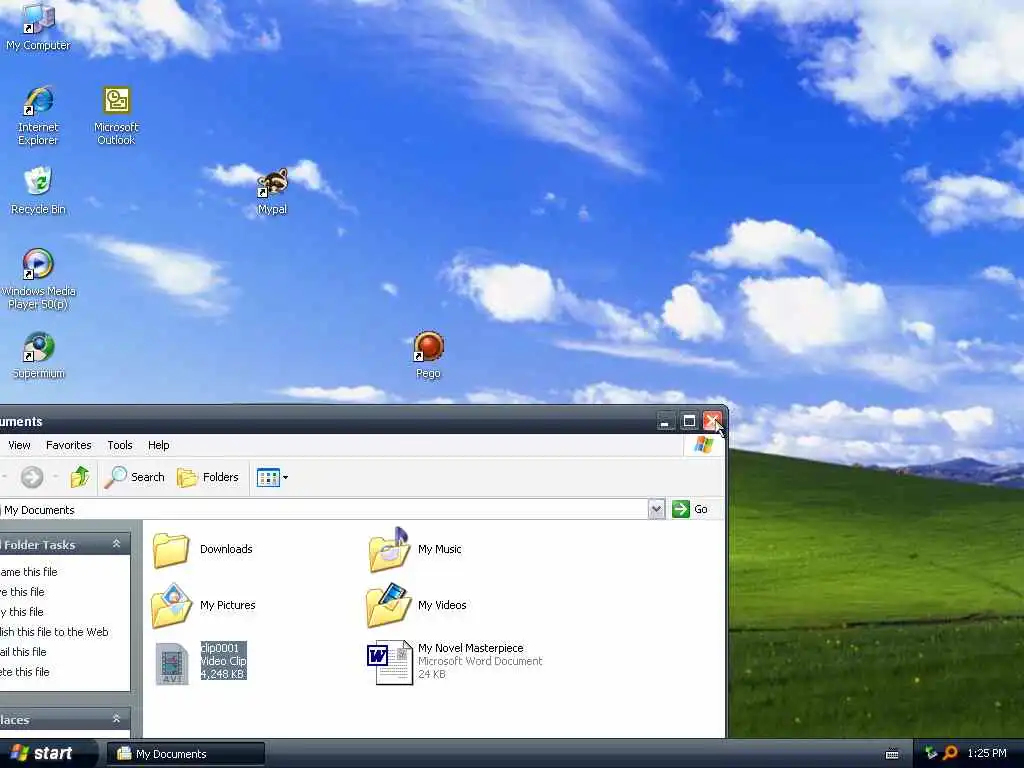Select the My Videos folder
Screen dimensions: 1024x768
click(417, 605)
